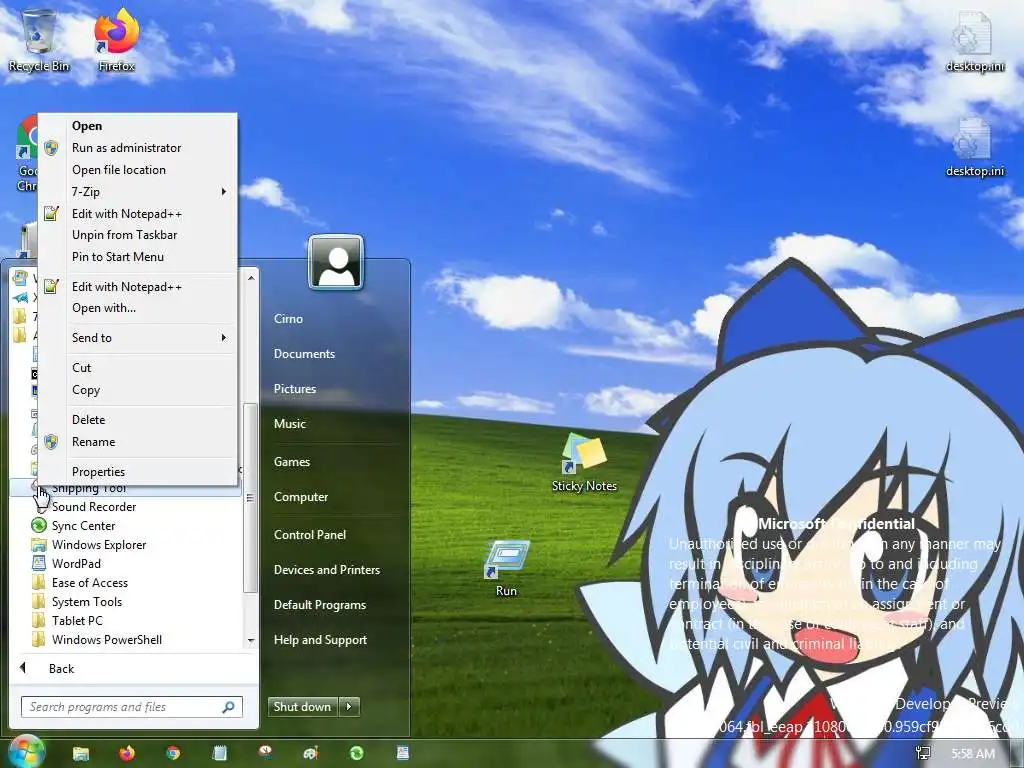
Task: Choose Copy in the context menu
Action: [137, 390]
